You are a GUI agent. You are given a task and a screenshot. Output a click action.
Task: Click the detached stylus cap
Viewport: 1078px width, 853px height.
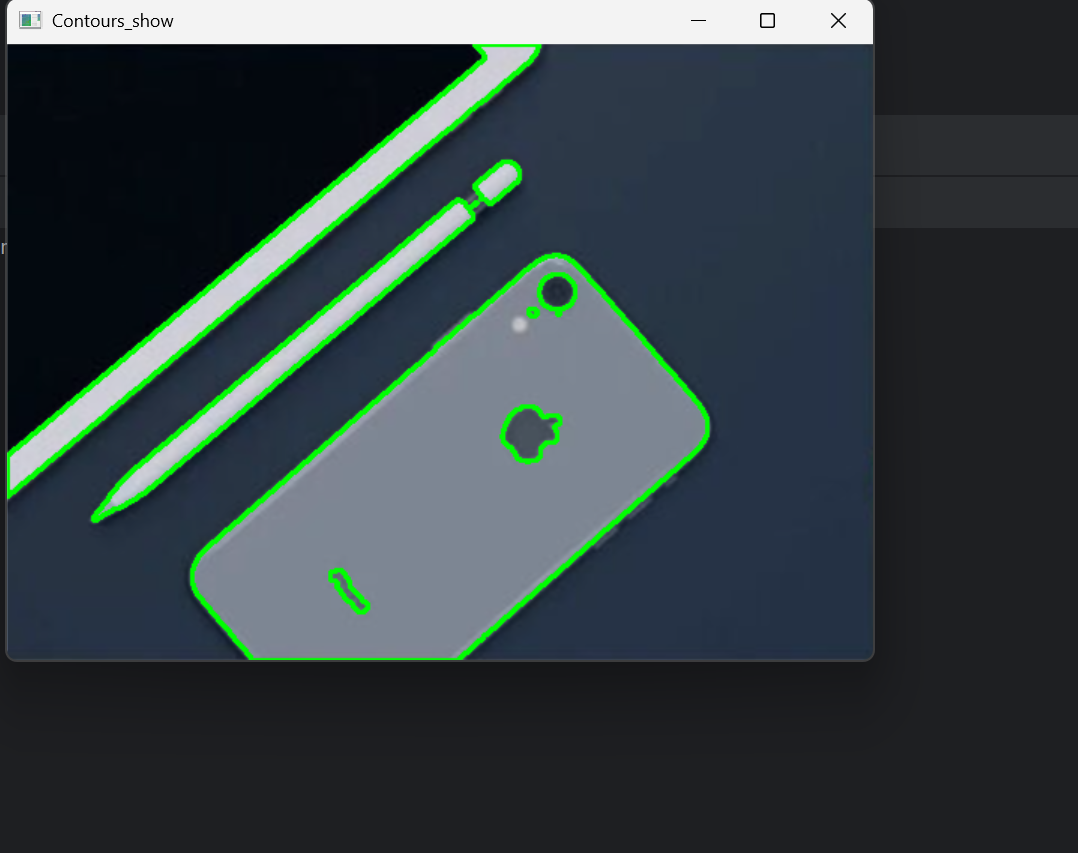pyautogui.click(x=498, y=180)
